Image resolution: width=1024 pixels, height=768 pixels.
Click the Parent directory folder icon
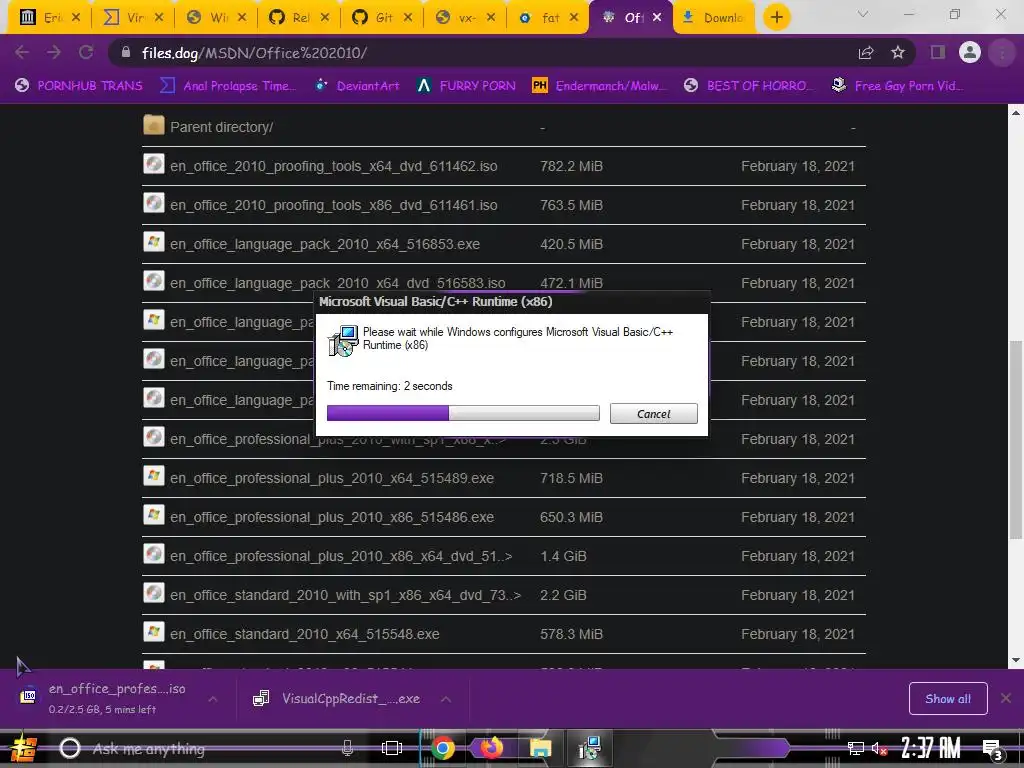pos(153,125)
